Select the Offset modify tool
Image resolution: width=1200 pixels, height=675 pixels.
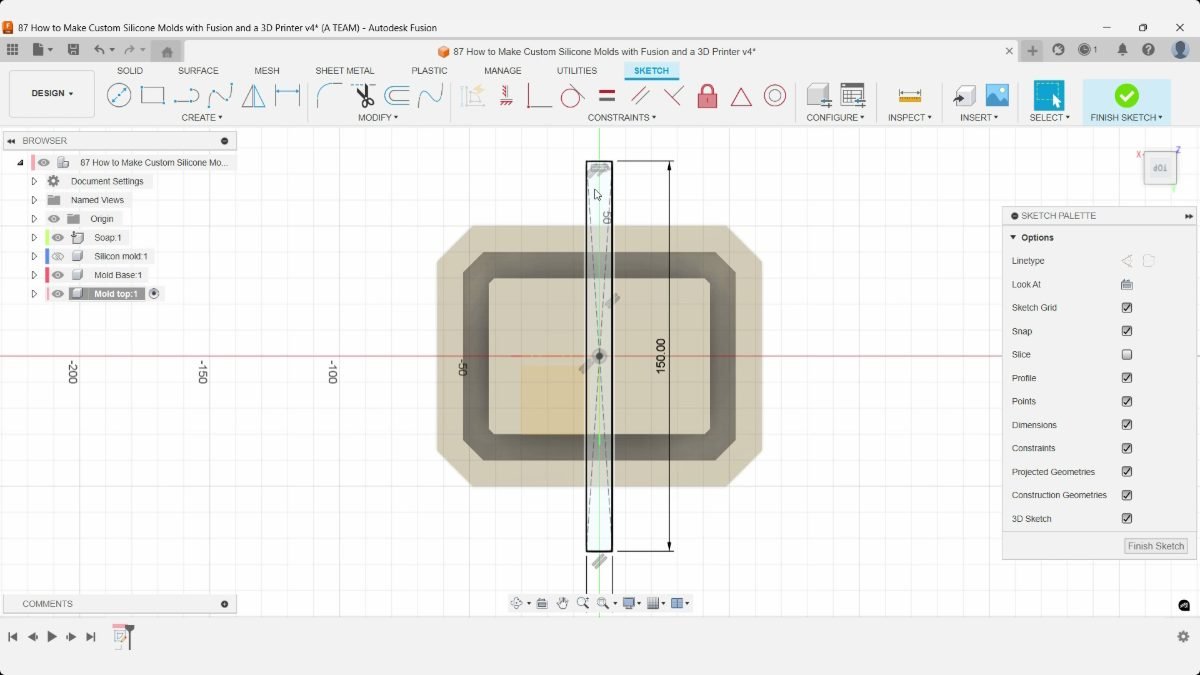point(397,96)
